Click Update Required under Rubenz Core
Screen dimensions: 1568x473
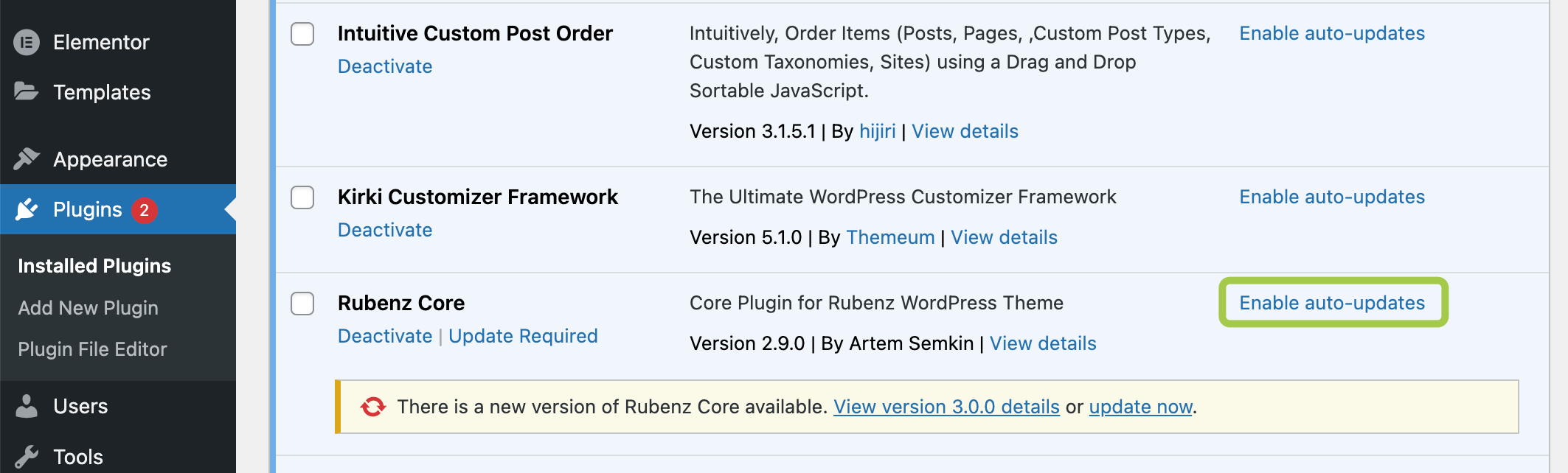[x=523, y=336]
